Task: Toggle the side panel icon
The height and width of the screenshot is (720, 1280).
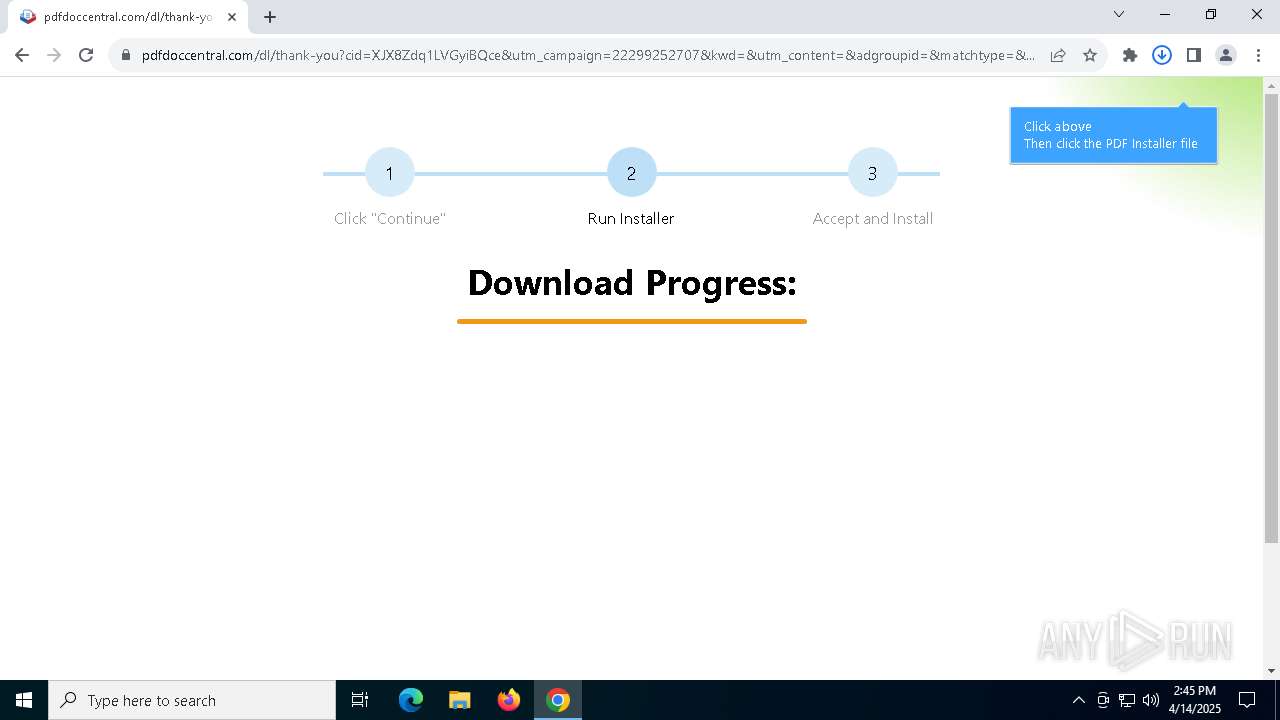Action: [x=1194, y=55]
